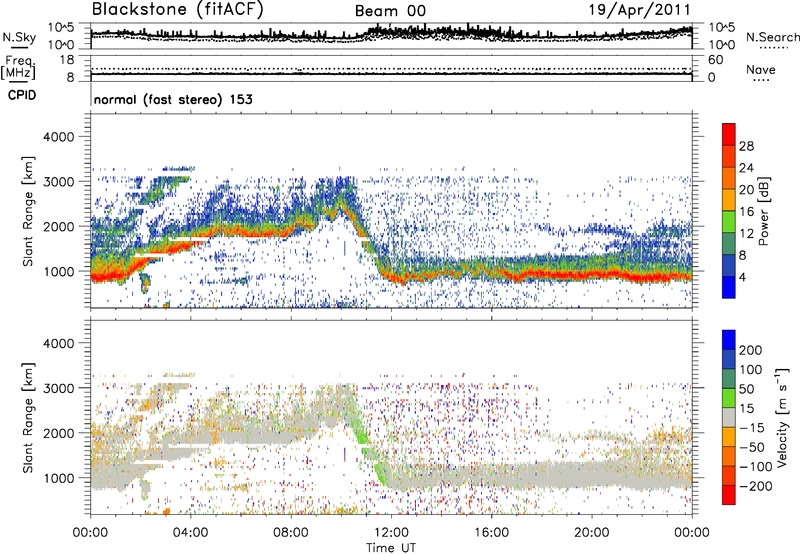800x554 pixels.
Task: Click the '4' Power scale value
Action: (x=742, y=278)
